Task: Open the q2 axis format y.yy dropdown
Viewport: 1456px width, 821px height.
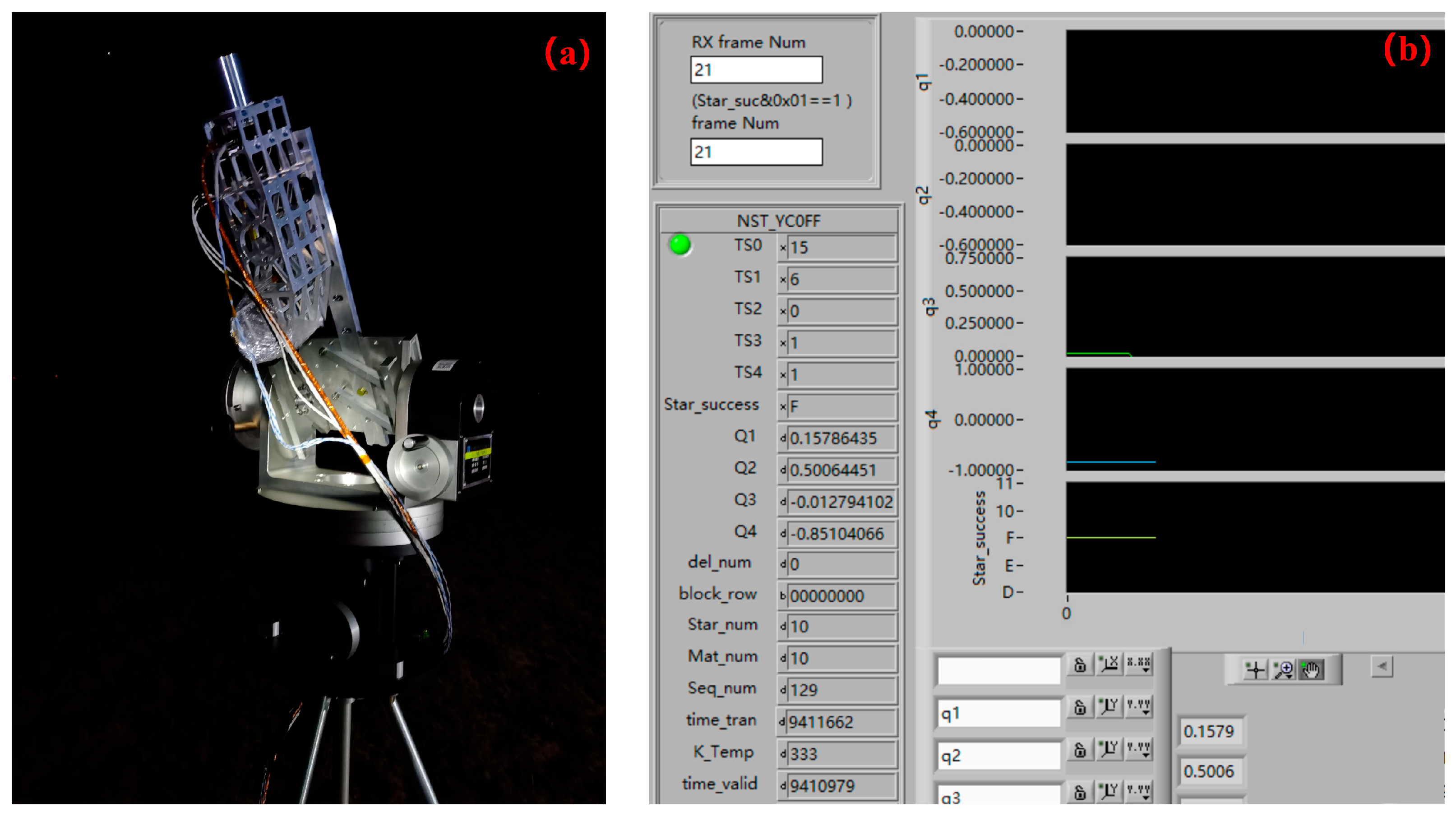Action: pyautogui.click(x=1138, y=749)
